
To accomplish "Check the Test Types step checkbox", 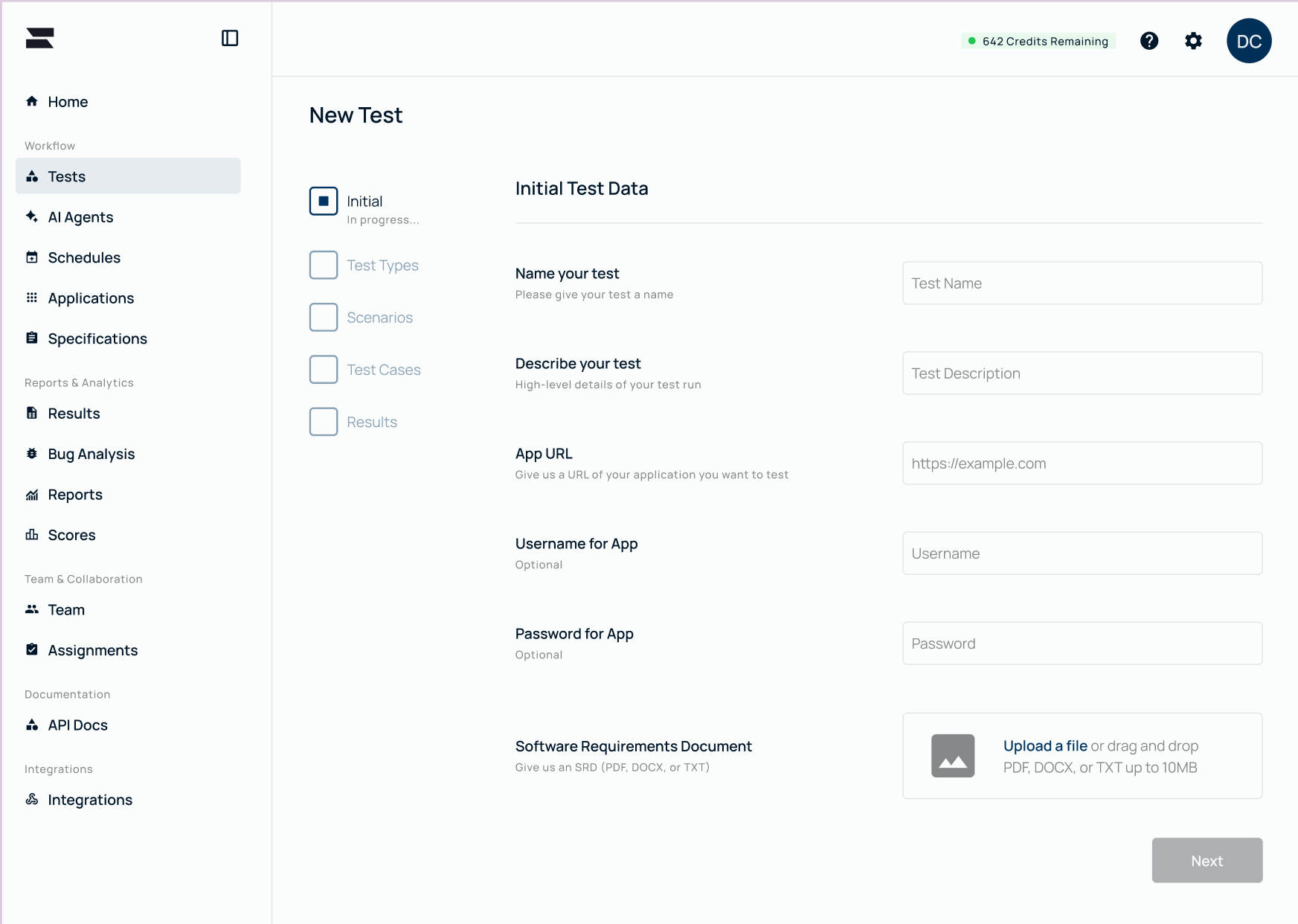I will [323, 265].
